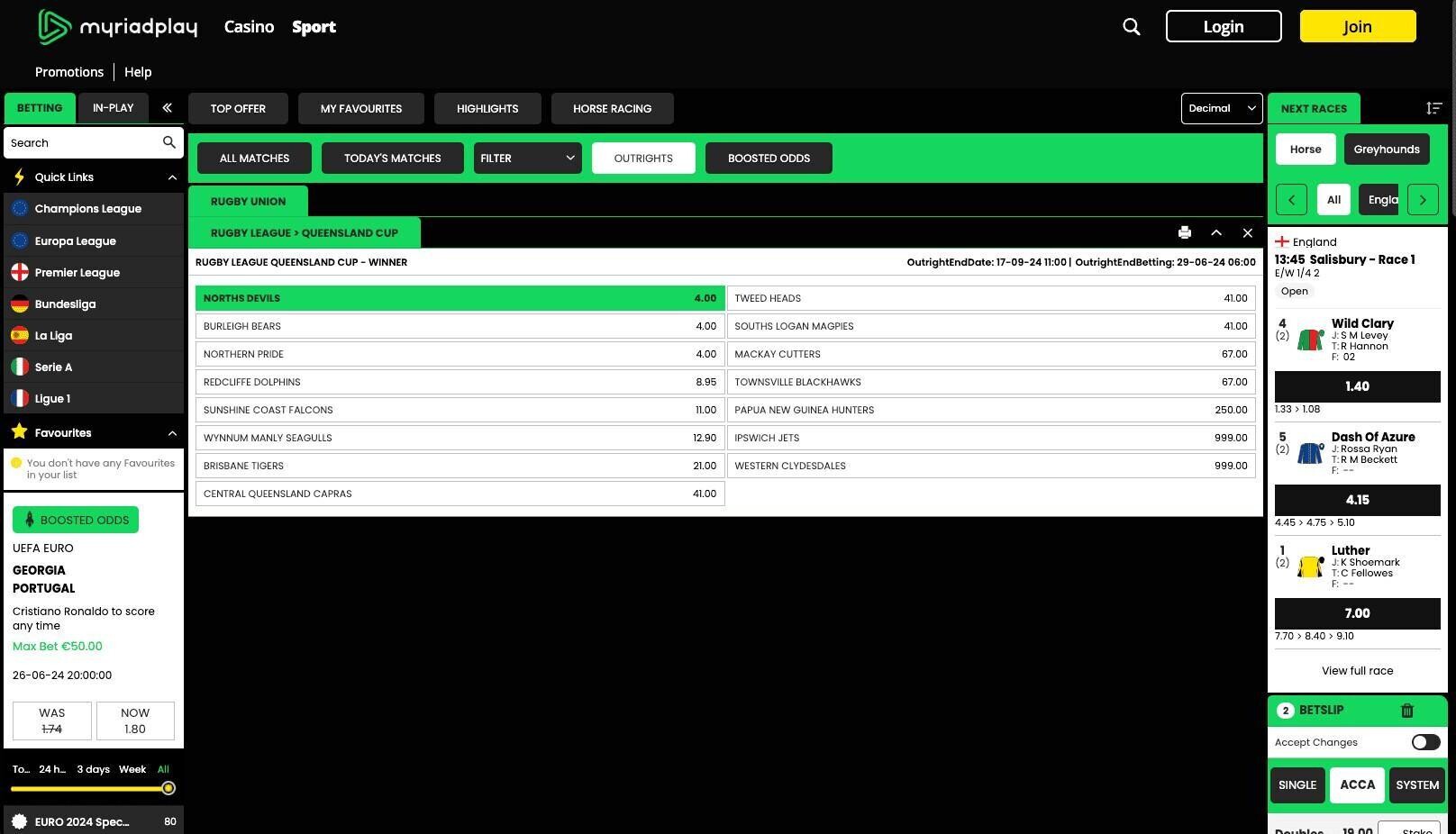This screenshot has height=834, width=1456.
Task: Open MY FAVOURITES tab
Action: tap(361, 108)
